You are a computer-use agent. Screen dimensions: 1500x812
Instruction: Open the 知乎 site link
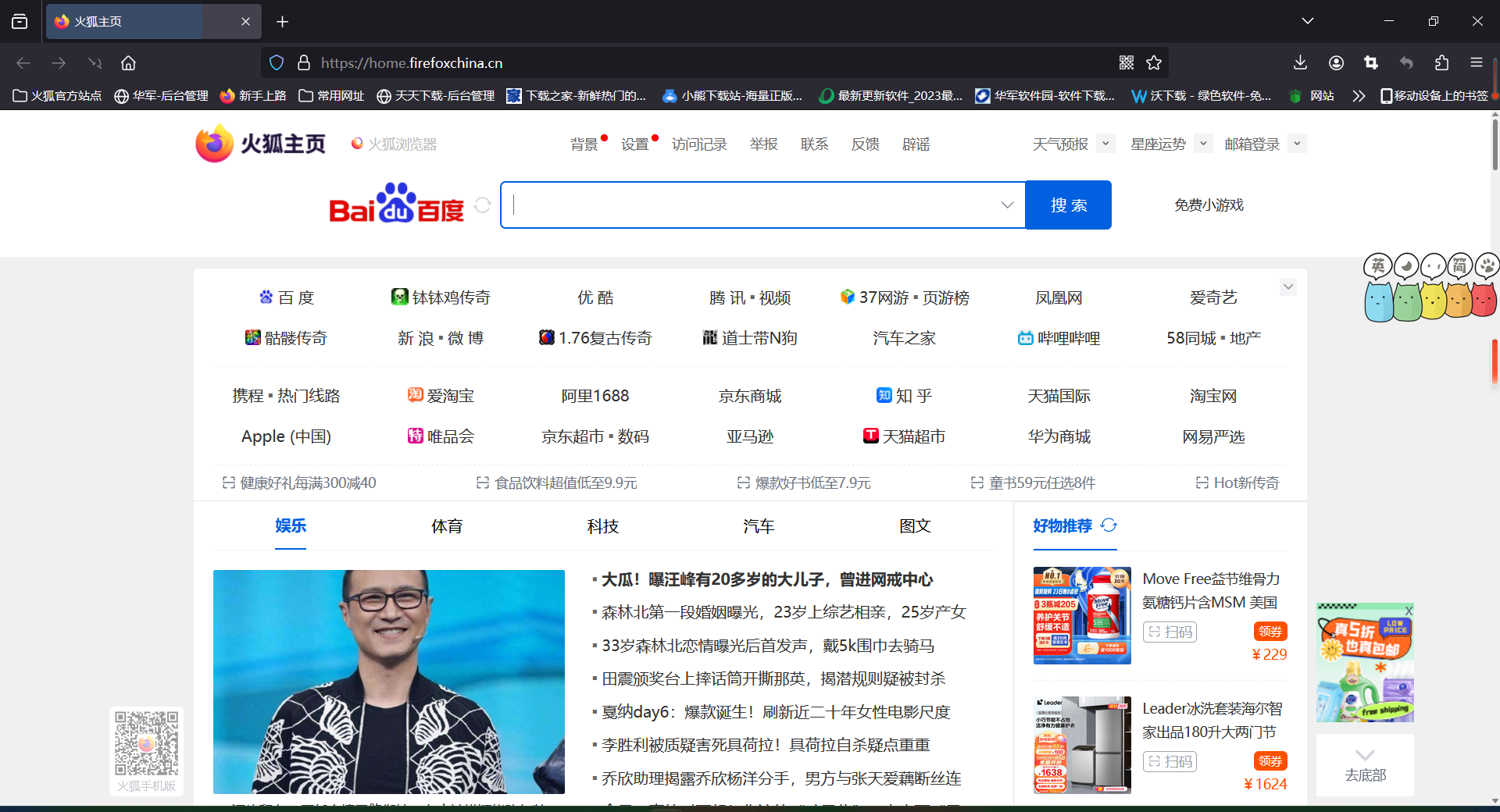(905, 396)
